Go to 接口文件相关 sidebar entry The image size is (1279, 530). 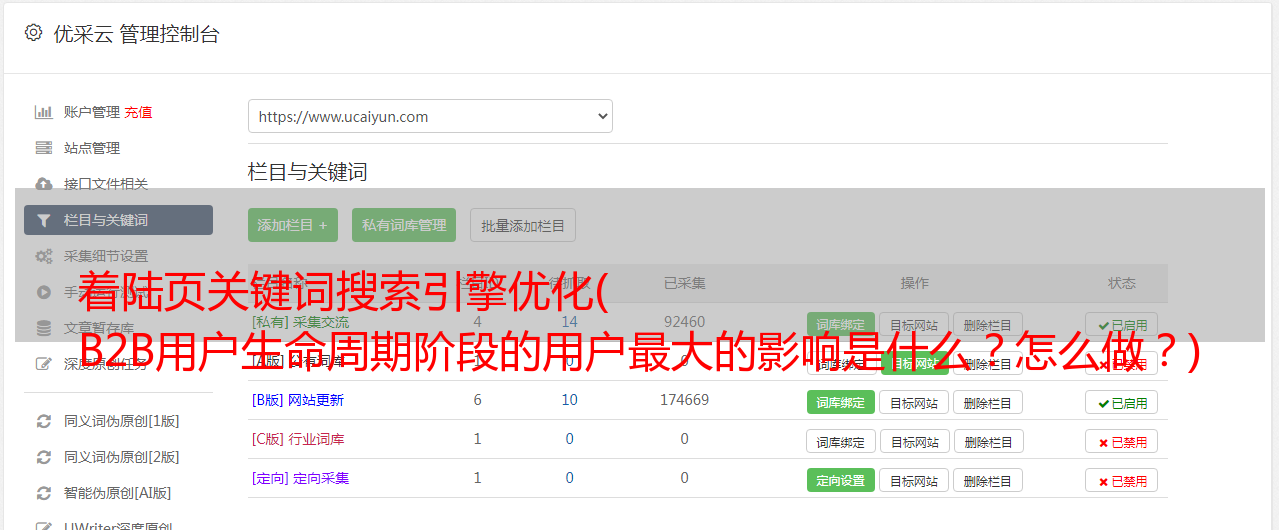pos(106,184)
